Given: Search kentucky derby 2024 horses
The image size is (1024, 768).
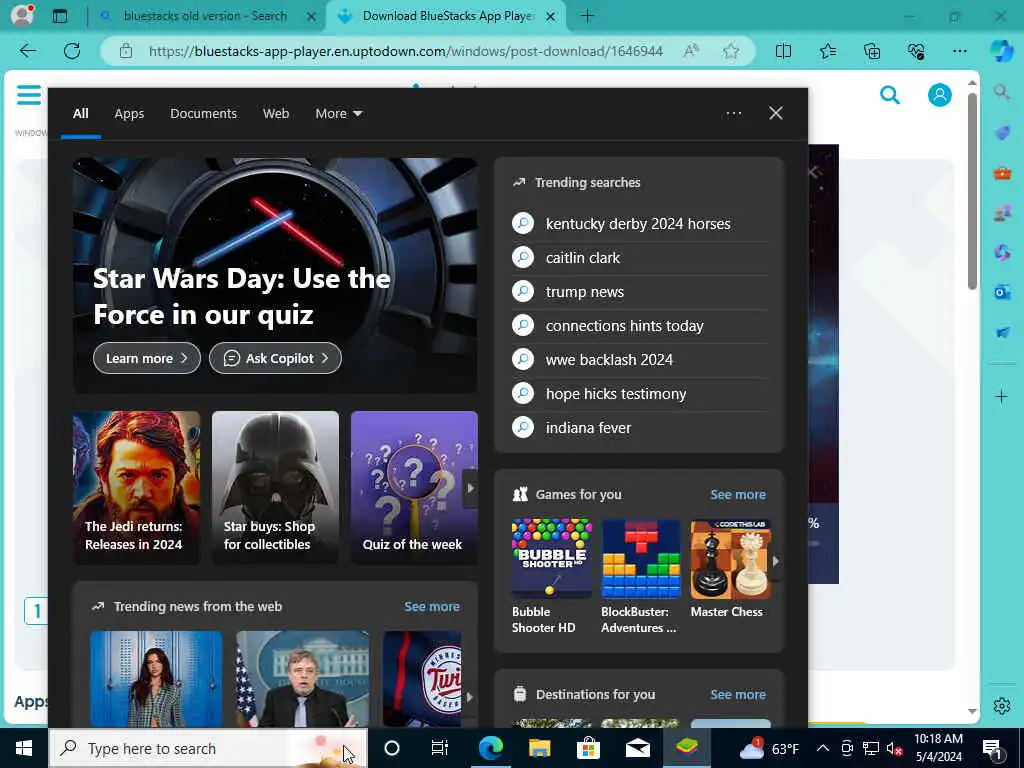Looking at the screenshot, I should tap(639, 223).
